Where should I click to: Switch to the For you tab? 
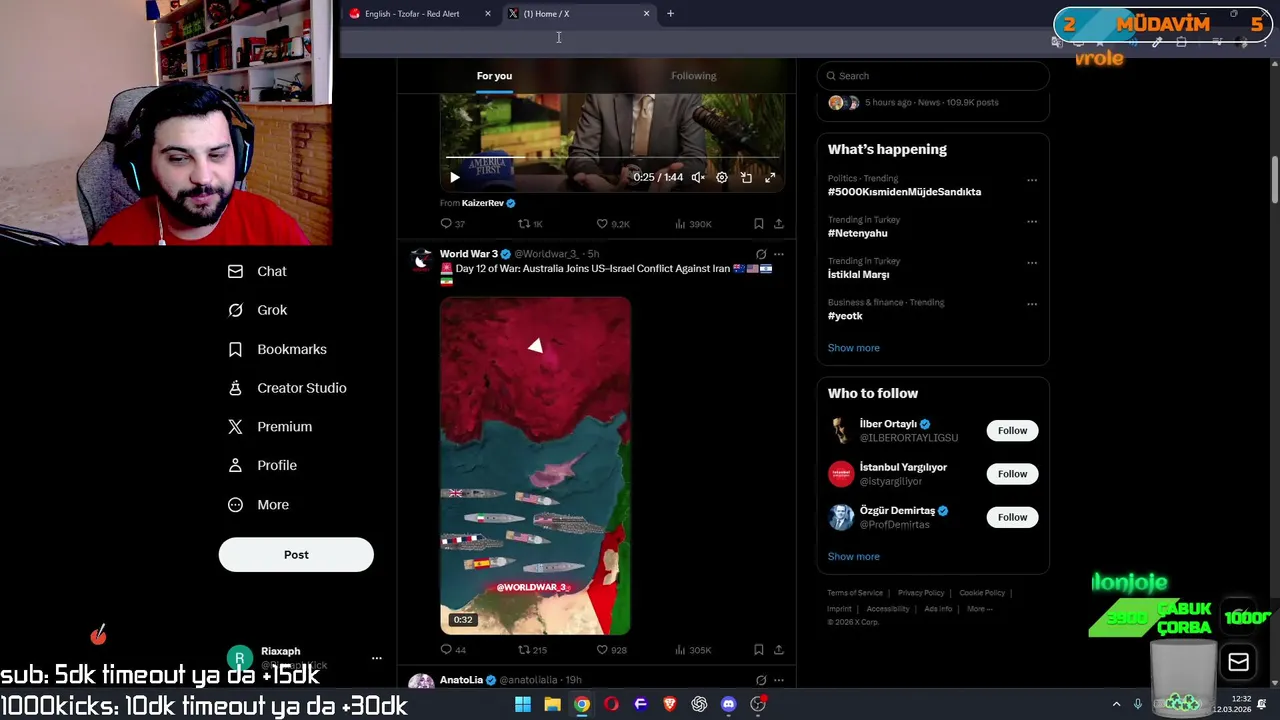pyautogui.click(x=494, y=76)
